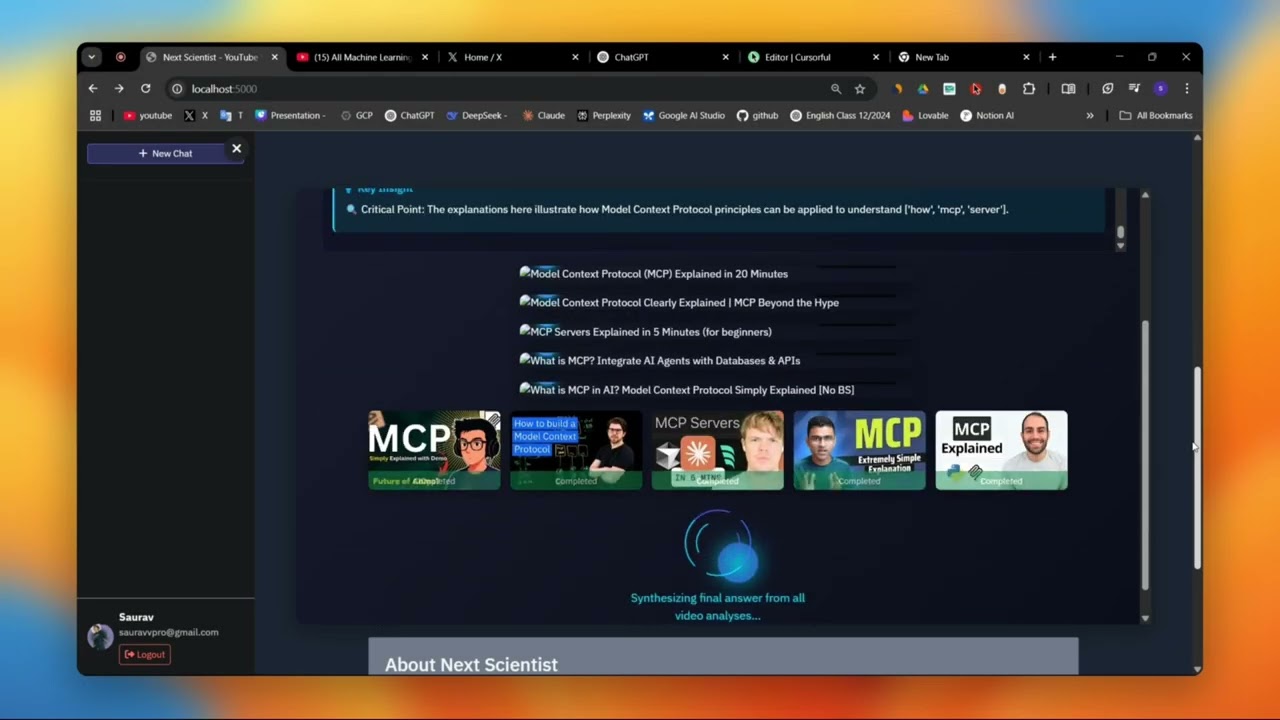Close the Next Scientist - YouTube tab
This screenshot has height=720, width=1280.
[x=274, y=57]
